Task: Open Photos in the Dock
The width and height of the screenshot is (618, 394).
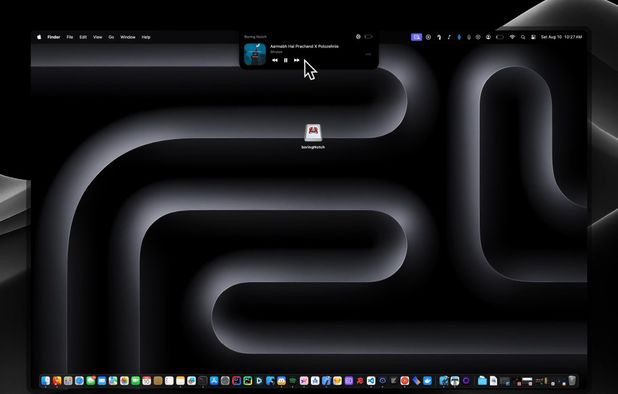Action: pyautogui.click(x=124, y=381)
